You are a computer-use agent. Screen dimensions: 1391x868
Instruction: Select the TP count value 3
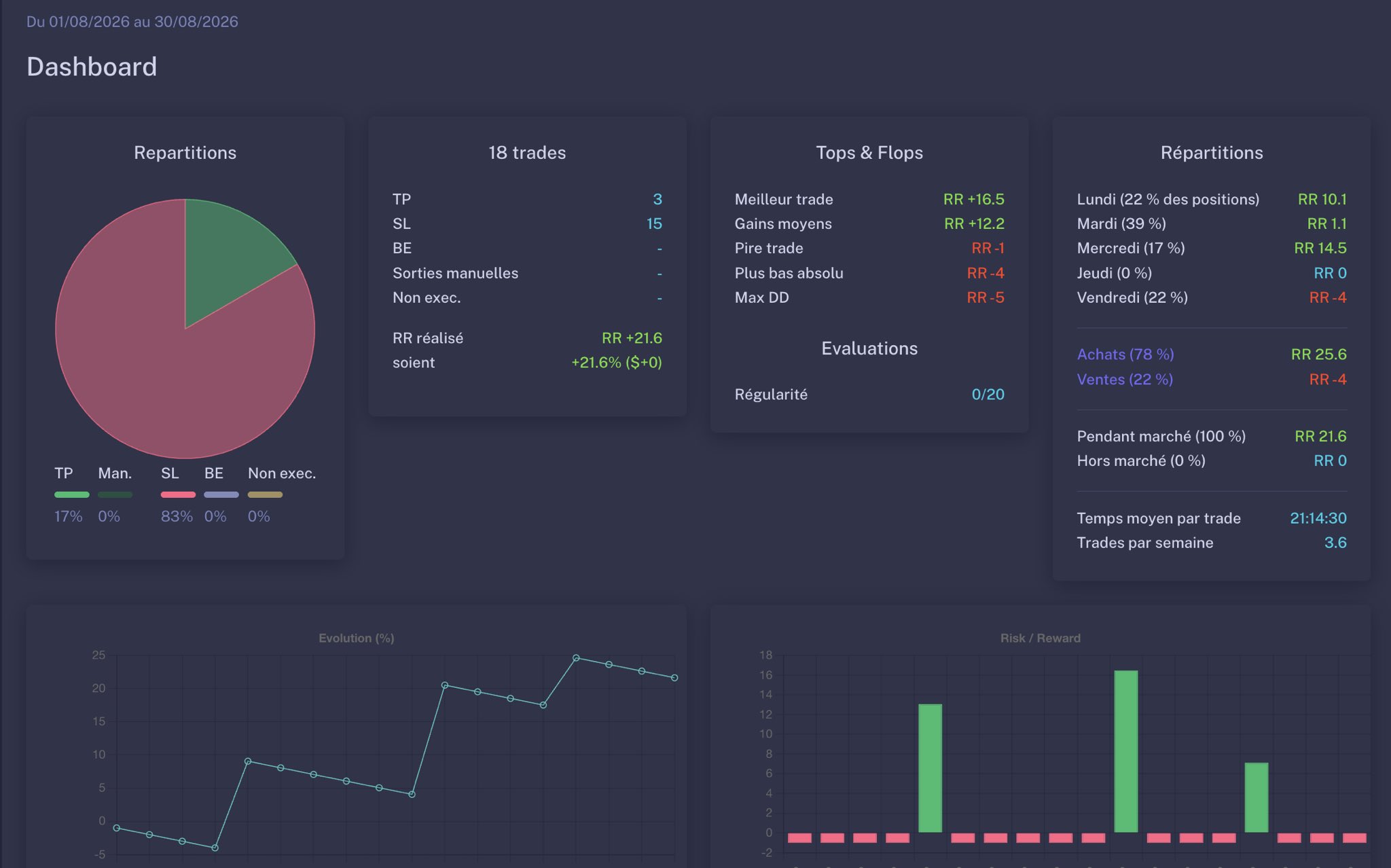657,199
